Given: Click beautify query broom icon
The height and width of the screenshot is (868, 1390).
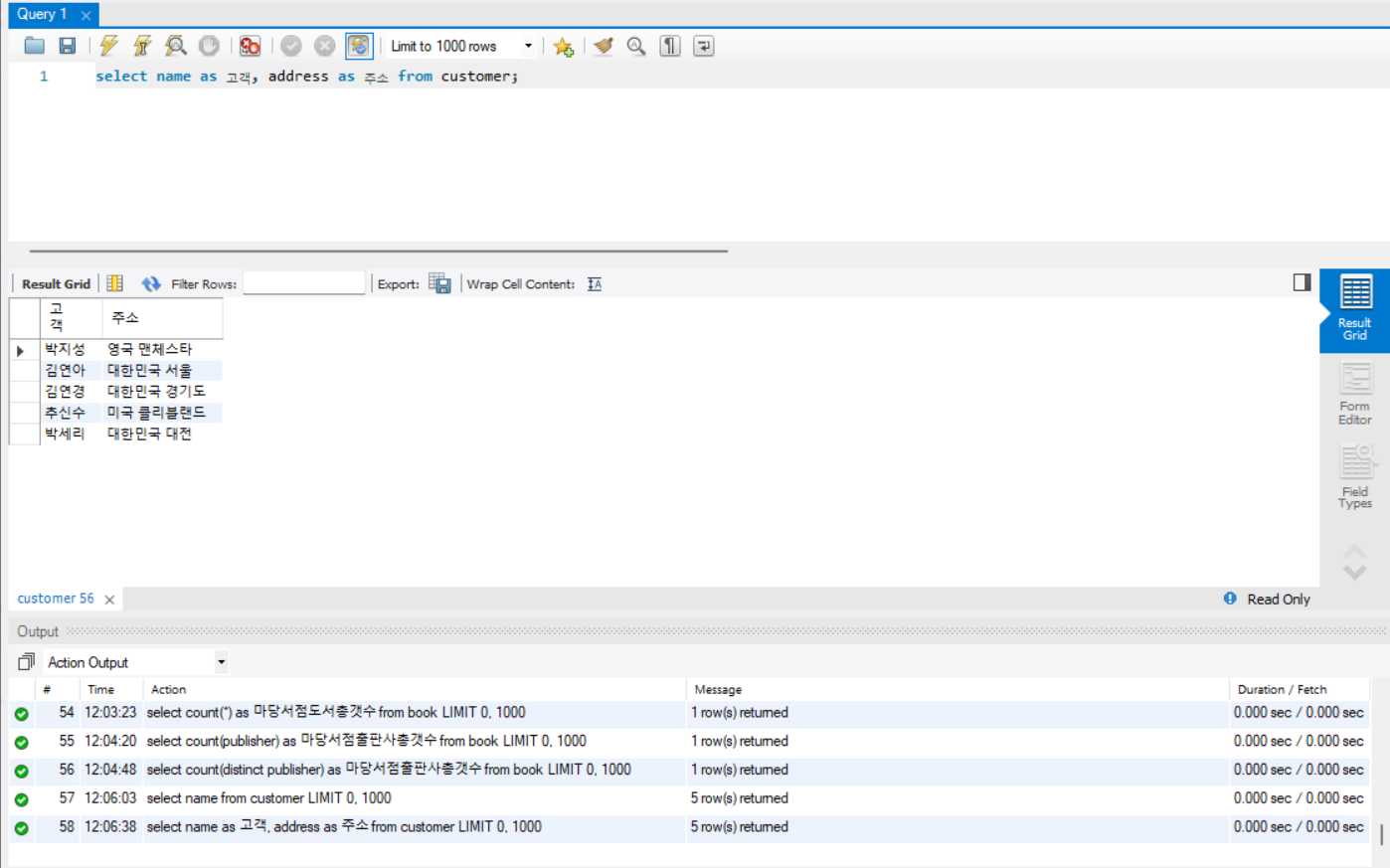Looking at the screenshot, I should (604, 46).
